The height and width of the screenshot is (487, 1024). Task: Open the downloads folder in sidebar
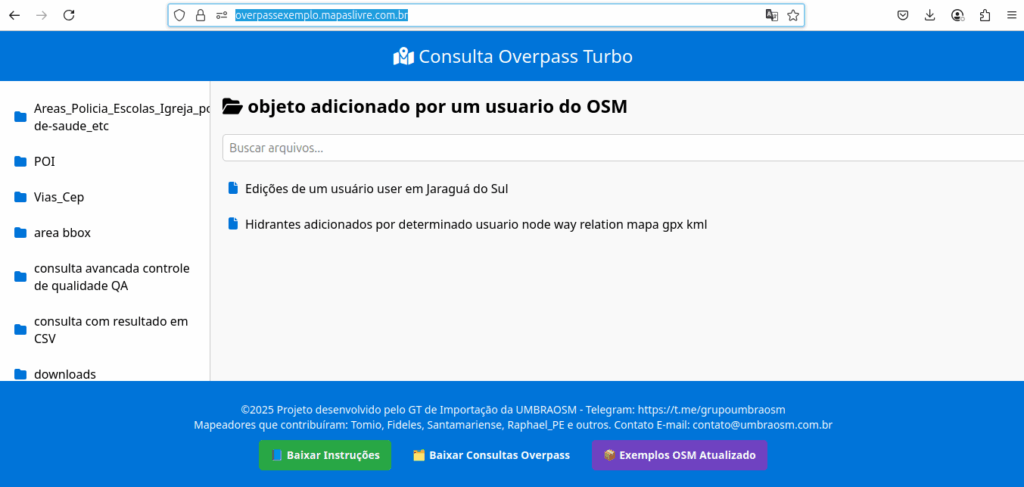65,375
